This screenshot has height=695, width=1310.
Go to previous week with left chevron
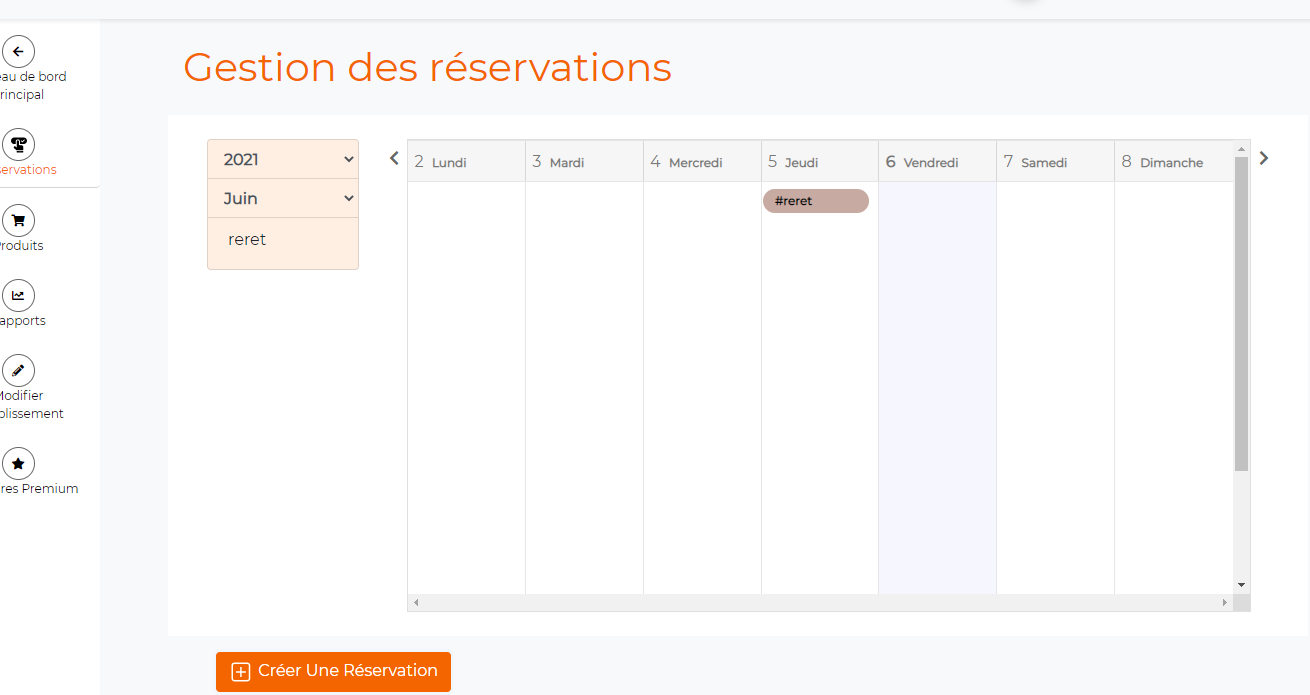tap(394, 158)
